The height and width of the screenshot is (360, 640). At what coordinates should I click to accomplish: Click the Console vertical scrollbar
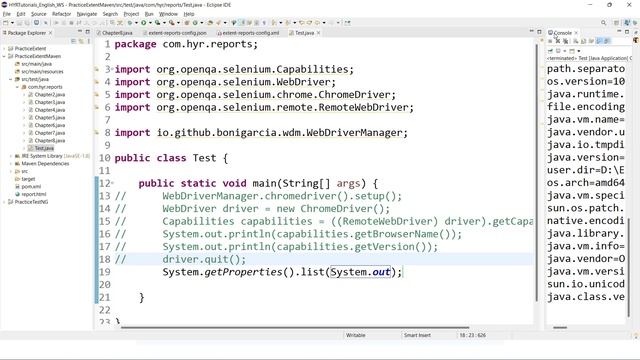629,267
